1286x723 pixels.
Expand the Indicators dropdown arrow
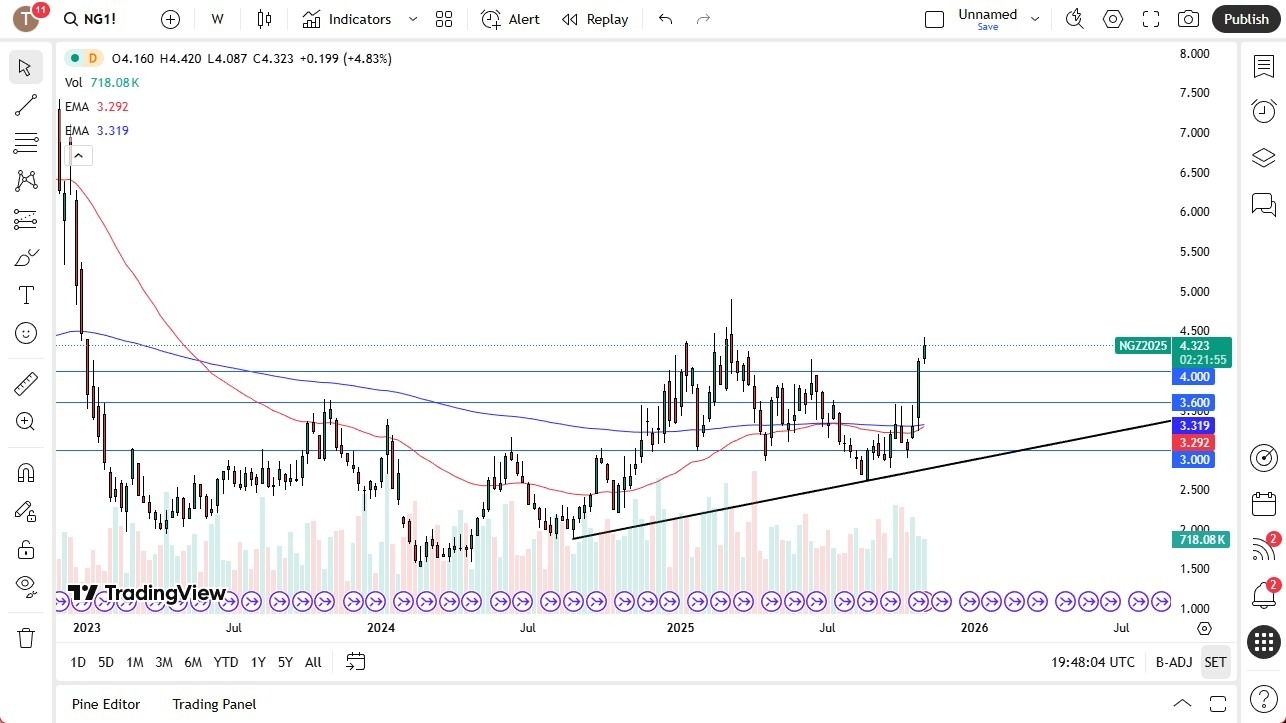[x=412, y=18]
